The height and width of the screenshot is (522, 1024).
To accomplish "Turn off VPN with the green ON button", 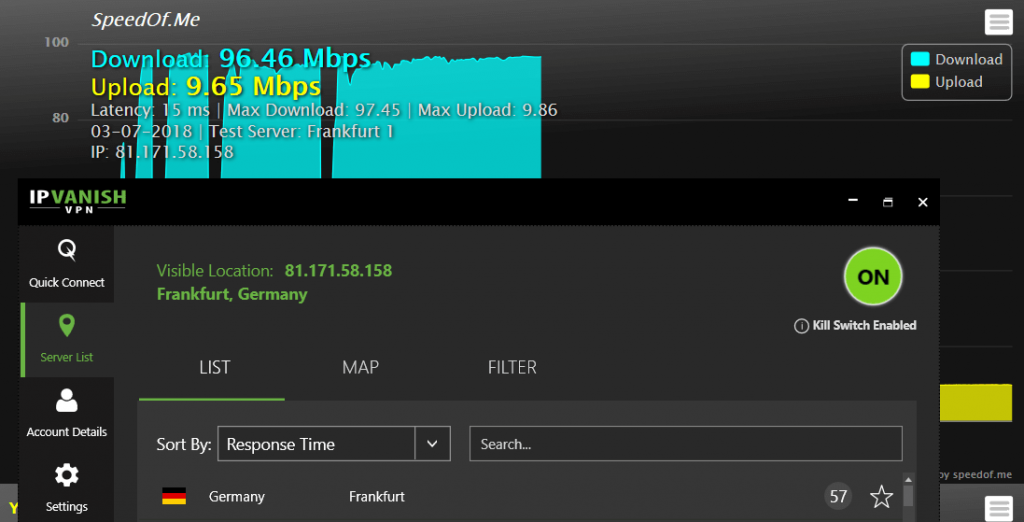I will click(x=873, y=277).
